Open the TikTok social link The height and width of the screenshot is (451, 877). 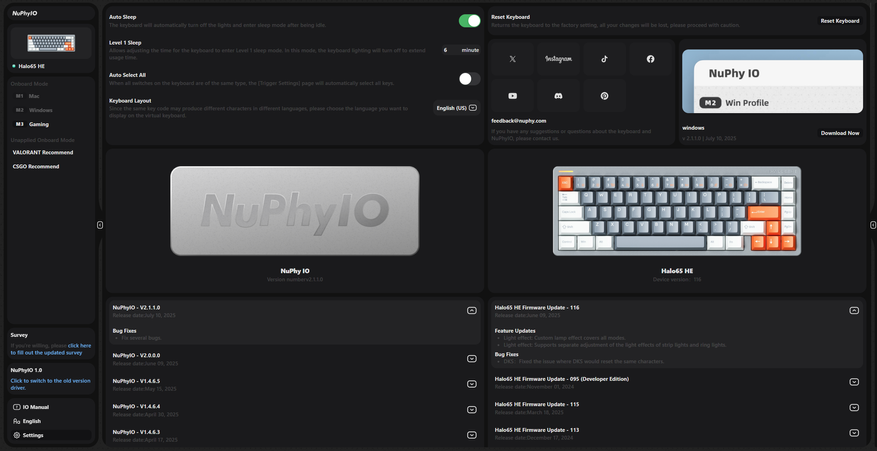tap(604, 59)
